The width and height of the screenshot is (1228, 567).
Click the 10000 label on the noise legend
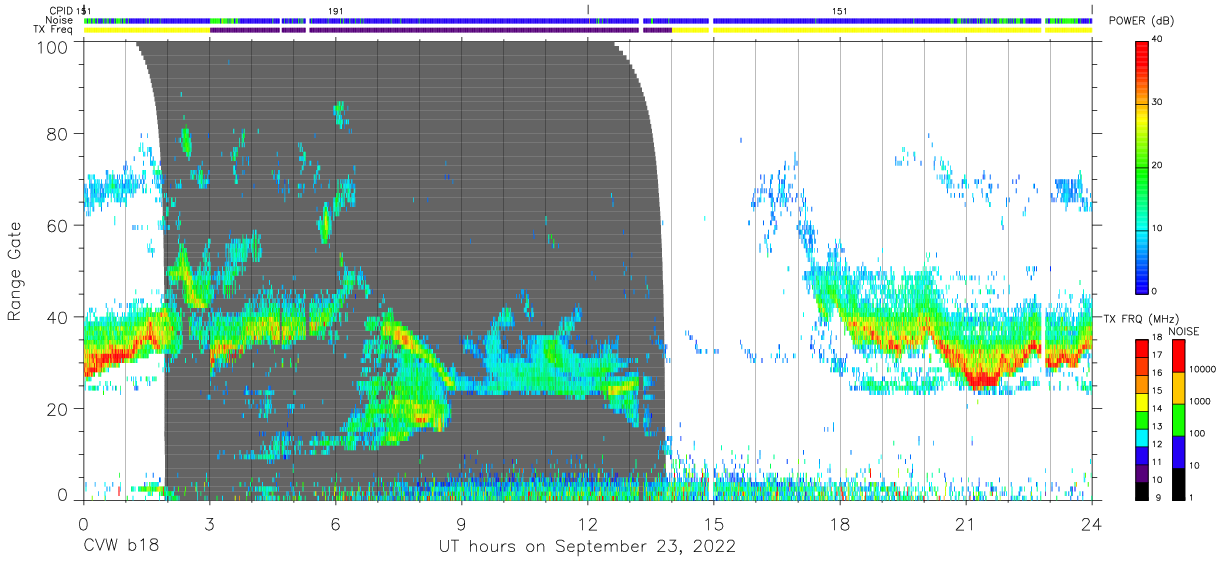point(1203,369)
